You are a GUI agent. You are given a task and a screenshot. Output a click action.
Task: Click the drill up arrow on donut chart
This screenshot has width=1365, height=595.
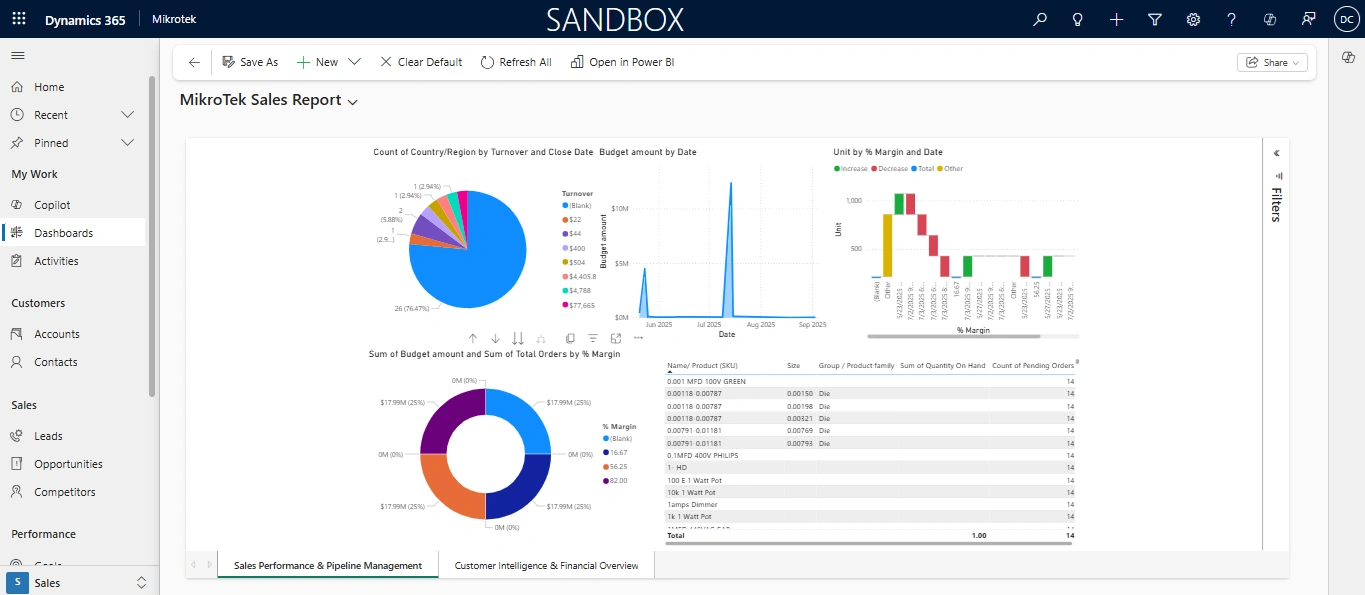(473, 339)
